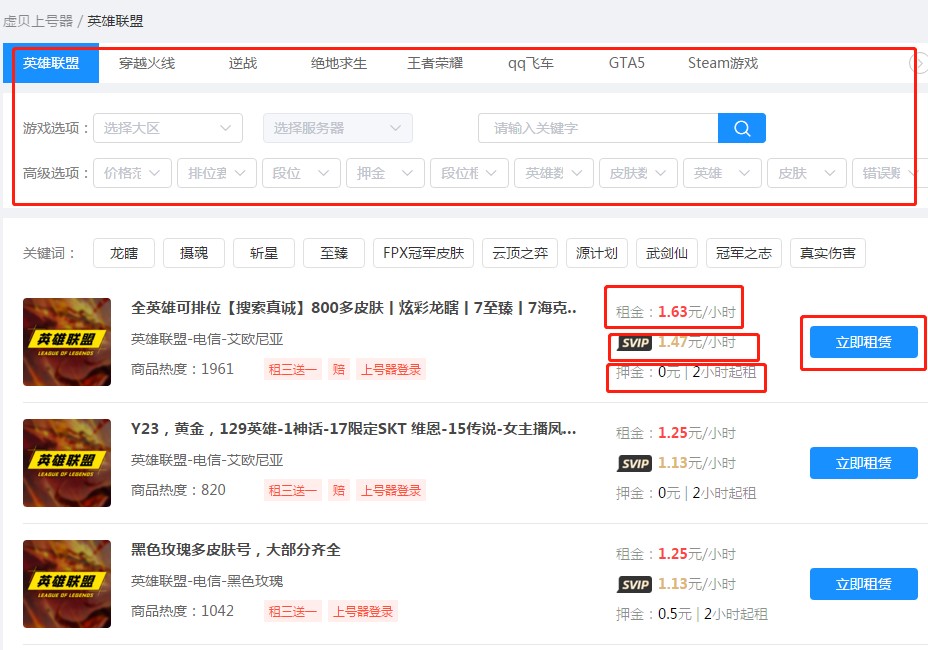Click the 上号器登录 tag on 800多皮肤 listing
This screenshot has height=650, width=928.
pos(391,369)
